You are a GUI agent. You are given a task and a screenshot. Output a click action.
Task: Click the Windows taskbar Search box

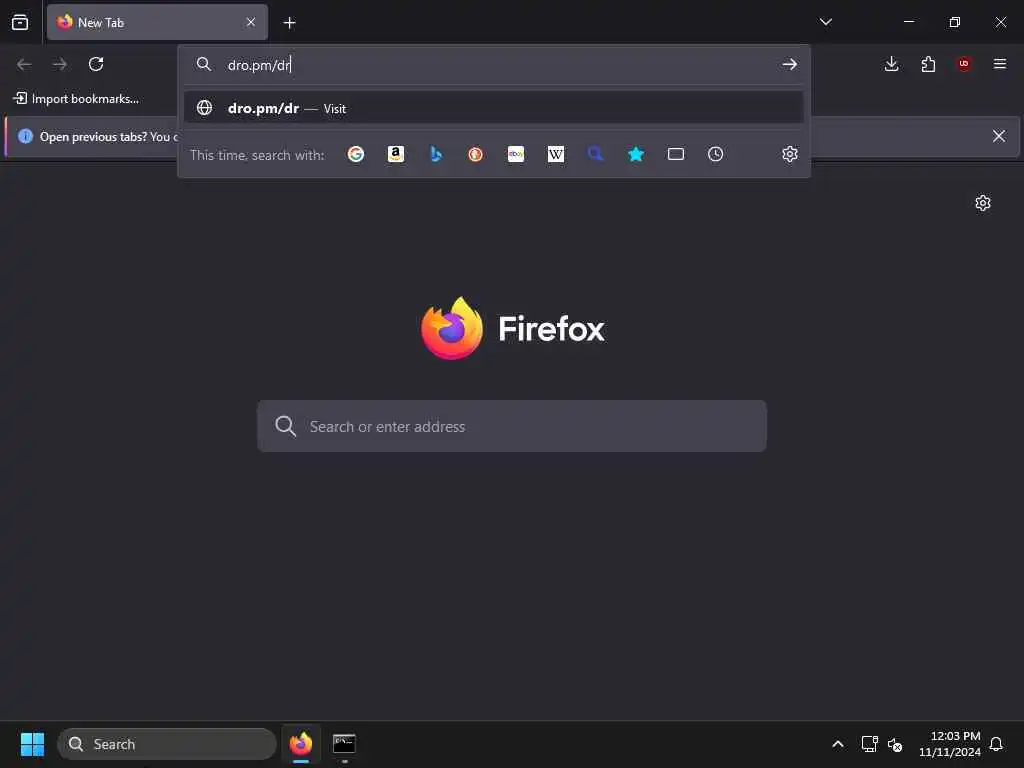pyautogui.click(x=167, y=744)
